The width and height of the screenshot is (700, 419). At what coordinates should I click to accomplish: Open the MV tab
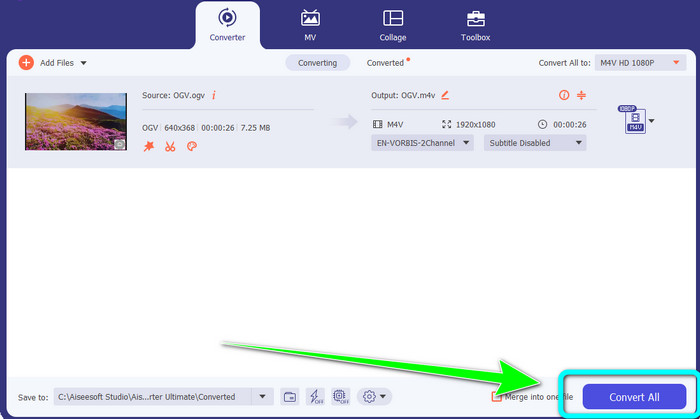point(311,24)
